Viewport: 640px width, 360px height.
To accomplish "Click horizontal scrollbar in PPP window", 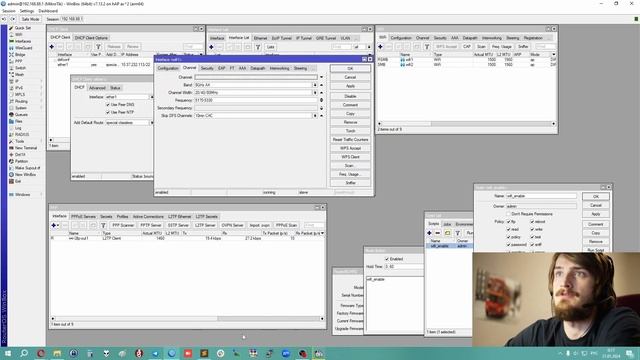I will click(187, 318).
